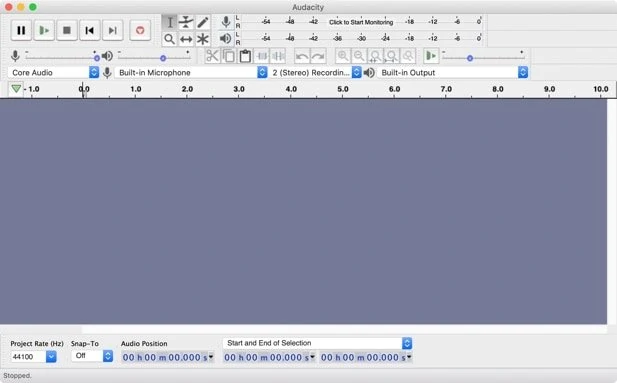
Task: Start recording with the Record button
Action: pyautogui.click(x=140, y=30)
